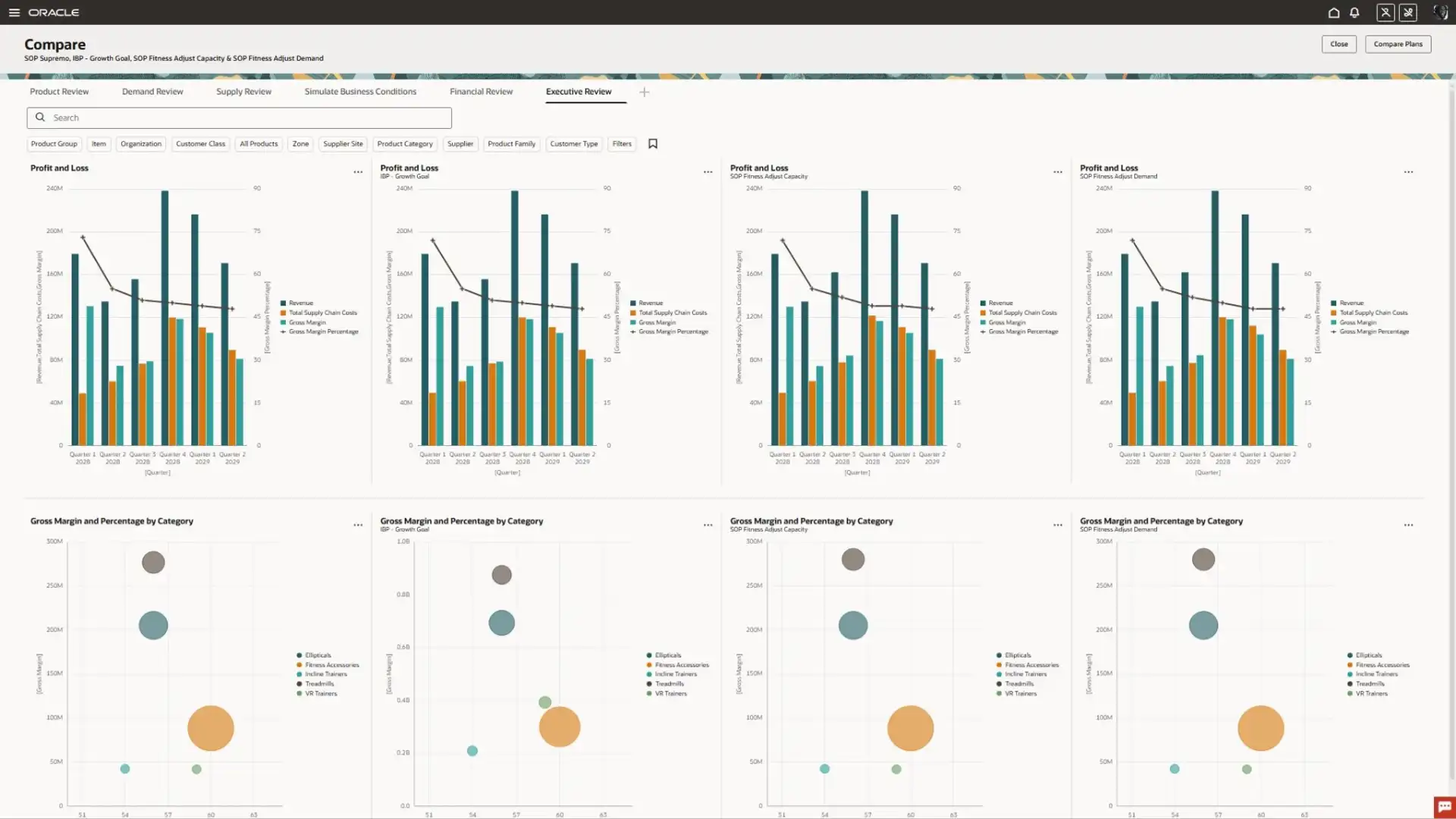Open the hamburger navigation menu
Viewport: 1456px width, 819px height.
[14, 13]
